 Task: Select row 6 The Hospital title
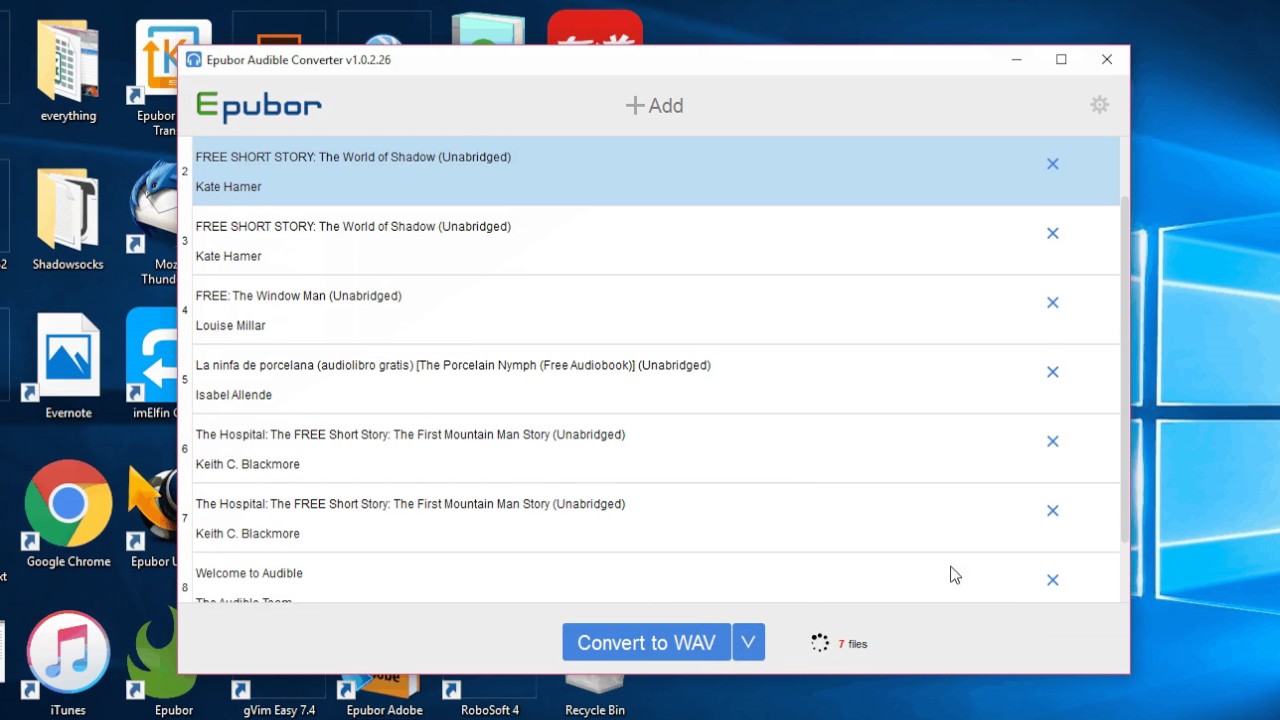tap(410, 435)
